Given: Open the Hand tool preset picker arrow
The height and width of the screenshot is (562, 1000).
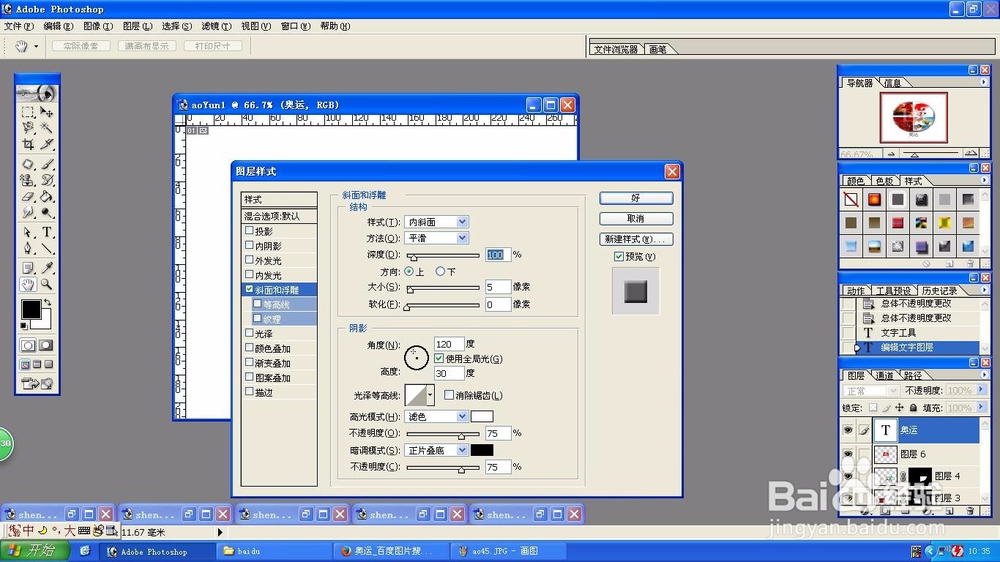Looking at the screenshot, I should click(36, 46).
